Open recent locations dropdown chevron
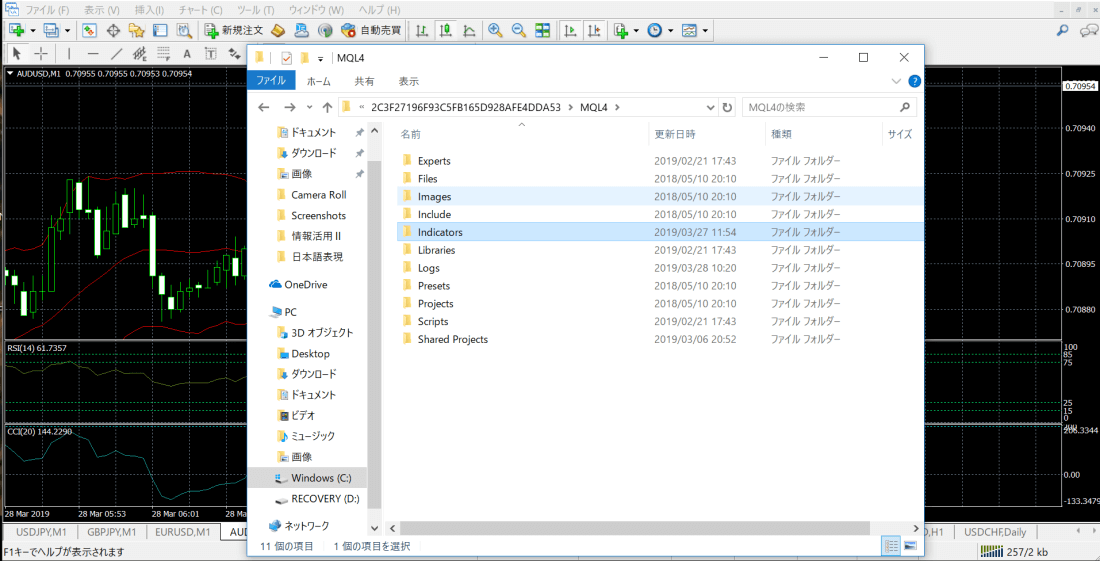The image size is (1100, 561). [x=309, y=108]
